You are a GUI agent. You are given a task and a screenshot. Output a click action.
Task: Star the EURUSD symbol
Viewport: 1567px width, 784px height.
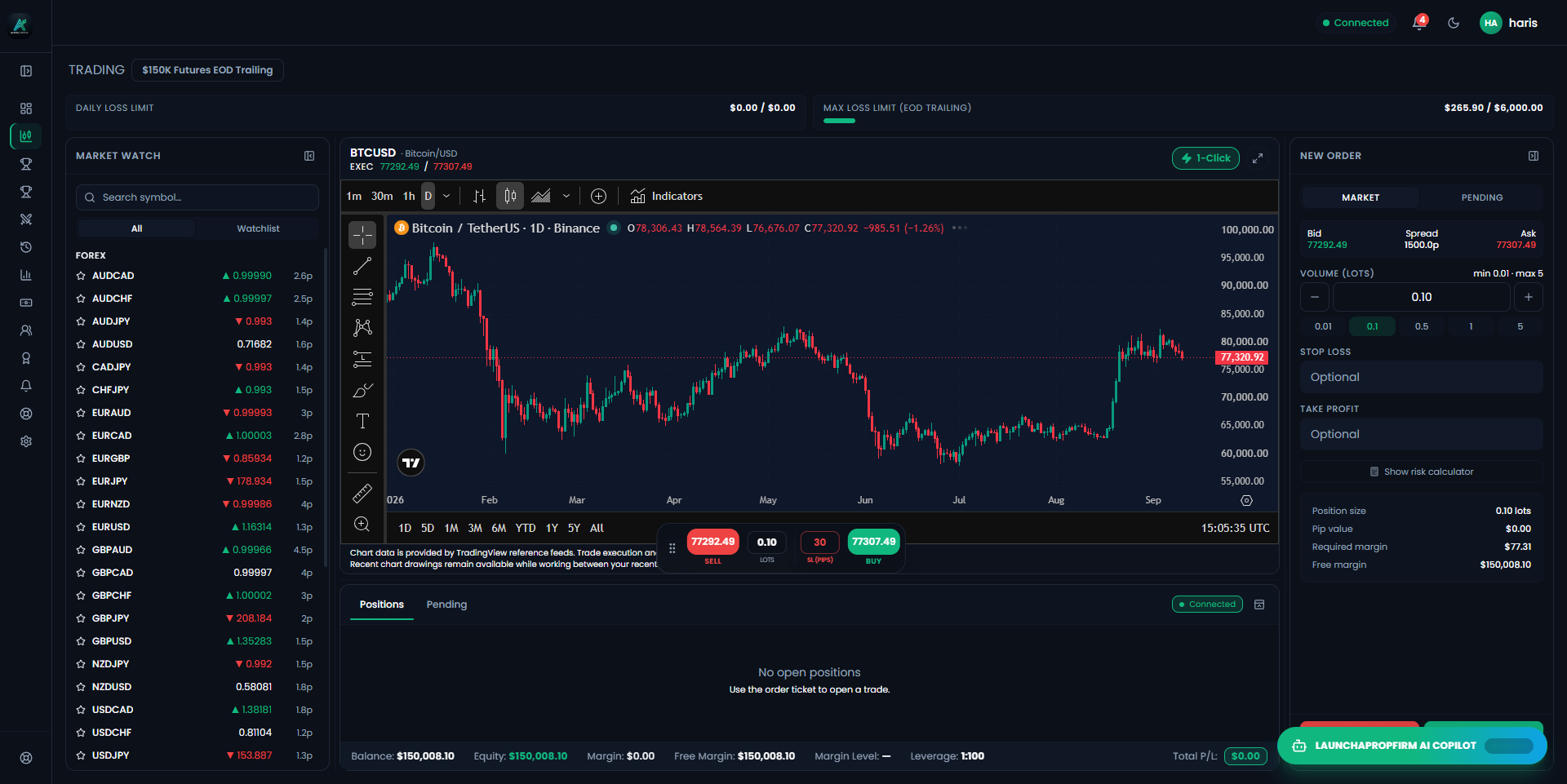(x=81, y=527)
